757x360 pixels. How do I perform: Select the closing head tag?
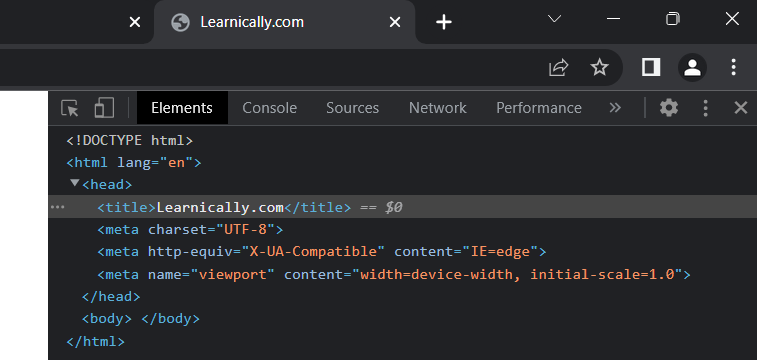(x=111, y=296)
